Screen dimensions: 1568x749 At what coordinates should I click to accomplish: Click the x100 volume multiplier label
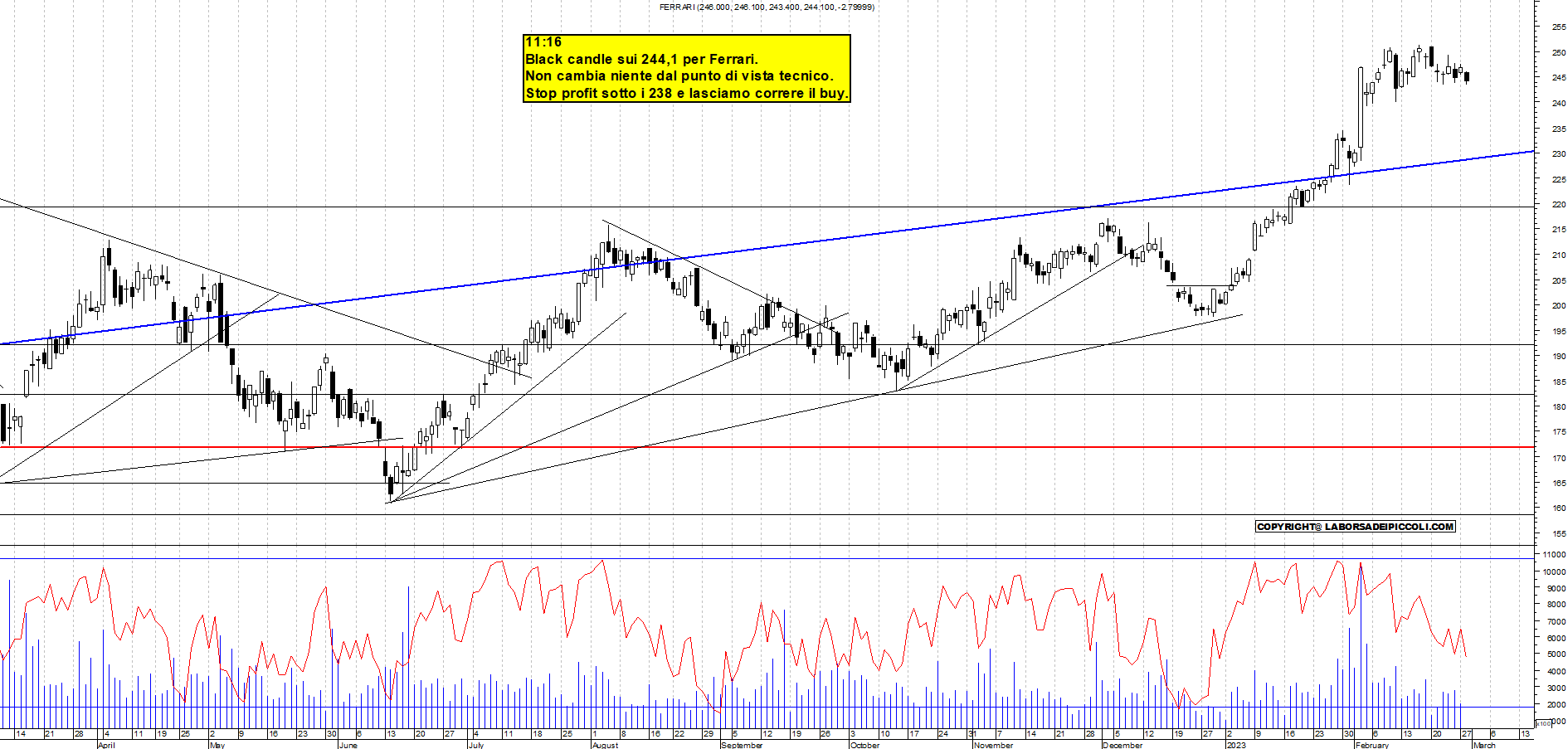tap(1544, 723)
